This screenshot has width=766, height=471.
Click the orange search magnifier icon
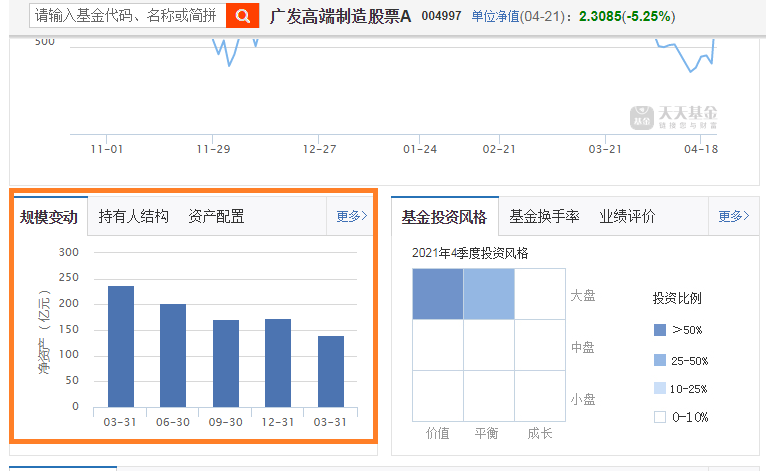click(x=242, y=16)
